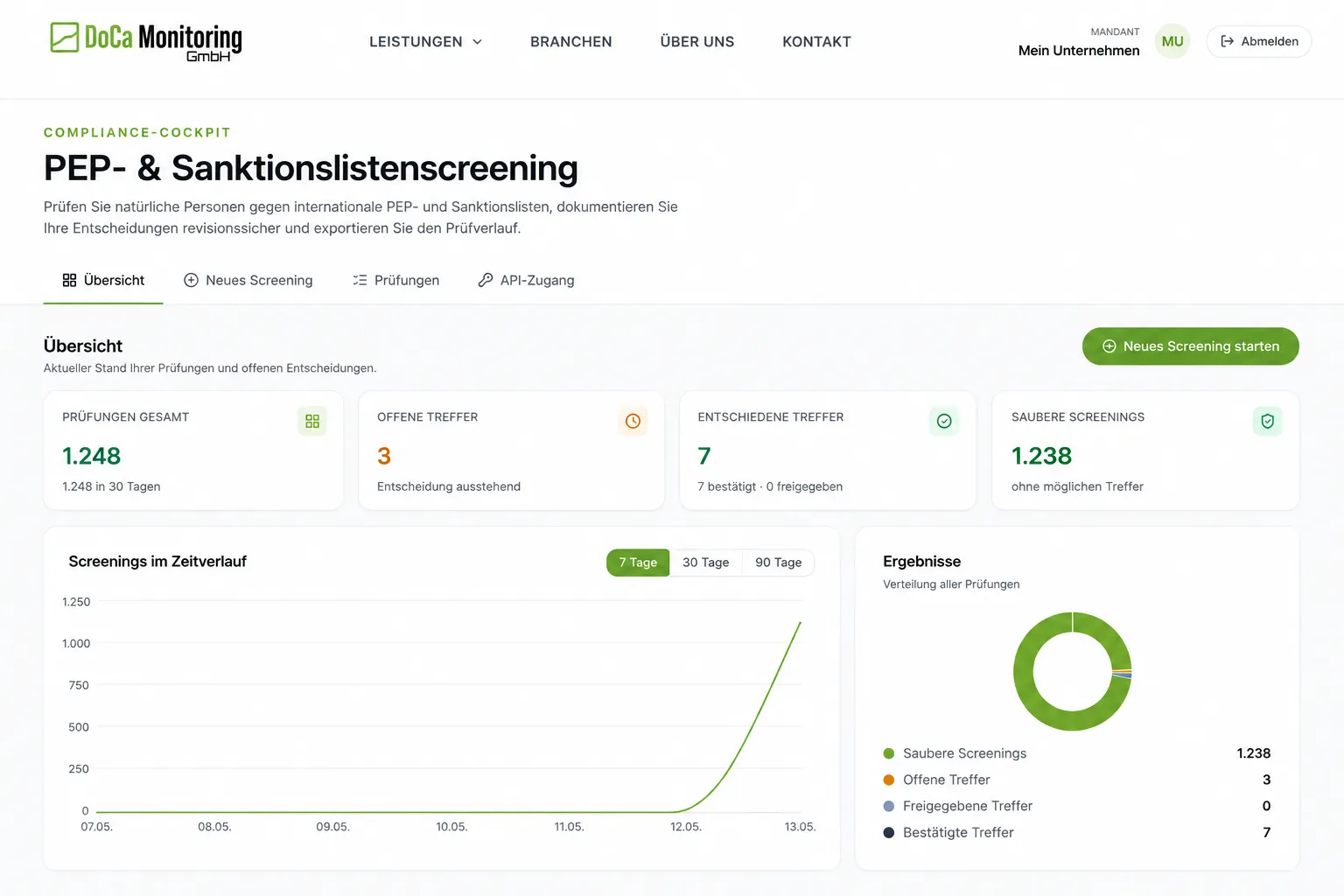Click the Screenings im Zeitverlauf heading

pyautogui.click(x=157, y=562)
